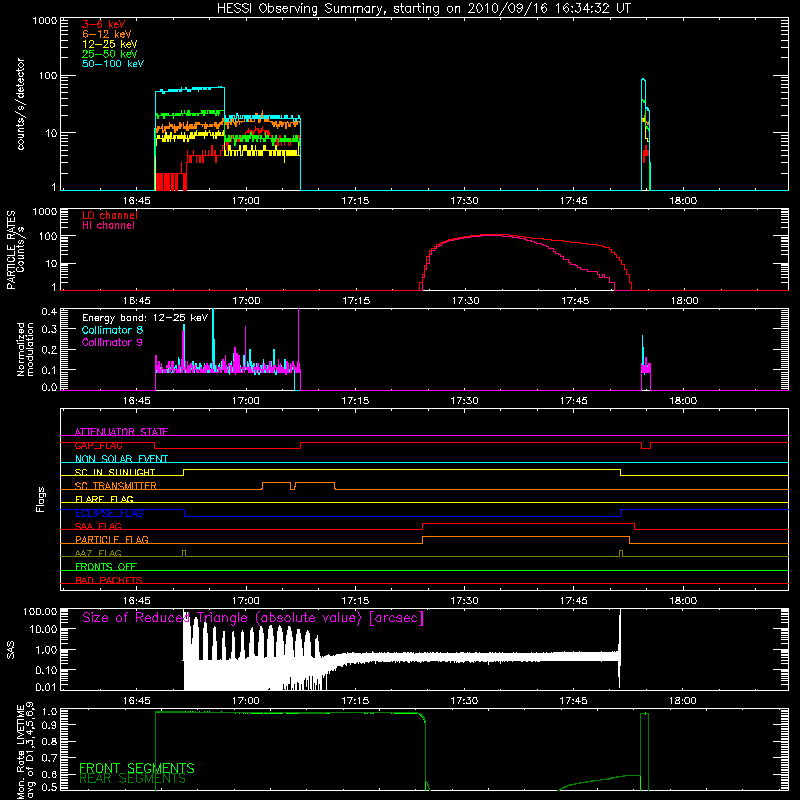The image size is (800, 800).
Task: Click the SAS axis label
Action: coord(11,650)
